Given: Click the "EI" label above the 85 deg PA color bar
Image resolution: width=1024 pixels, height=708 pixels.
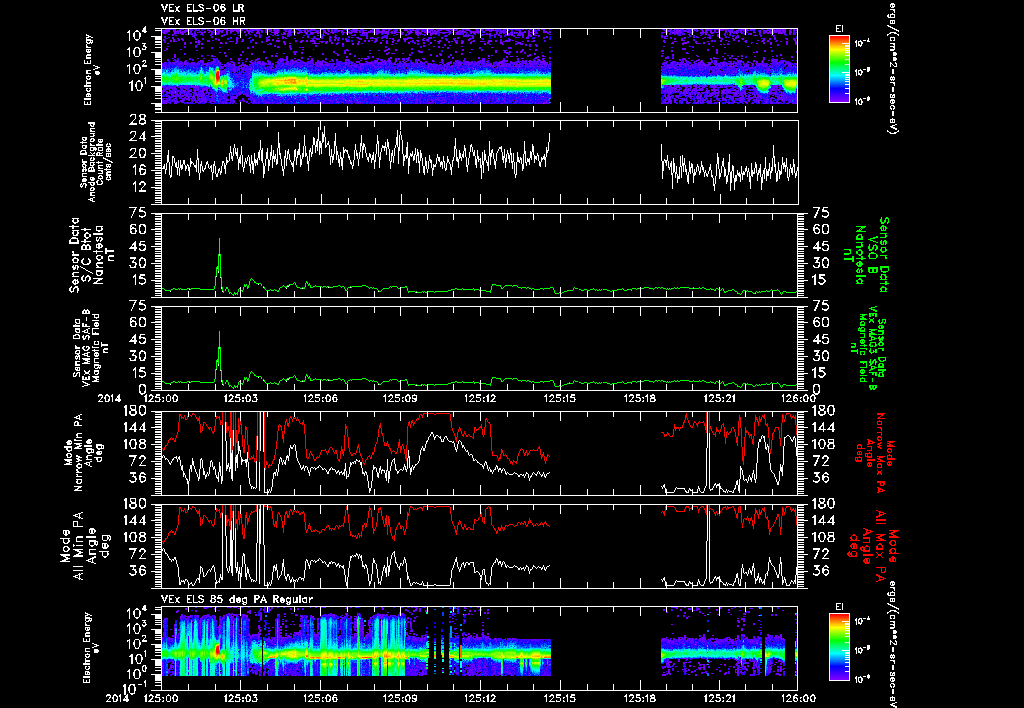Looking at the screenshot, I should [x=839, y=607].
